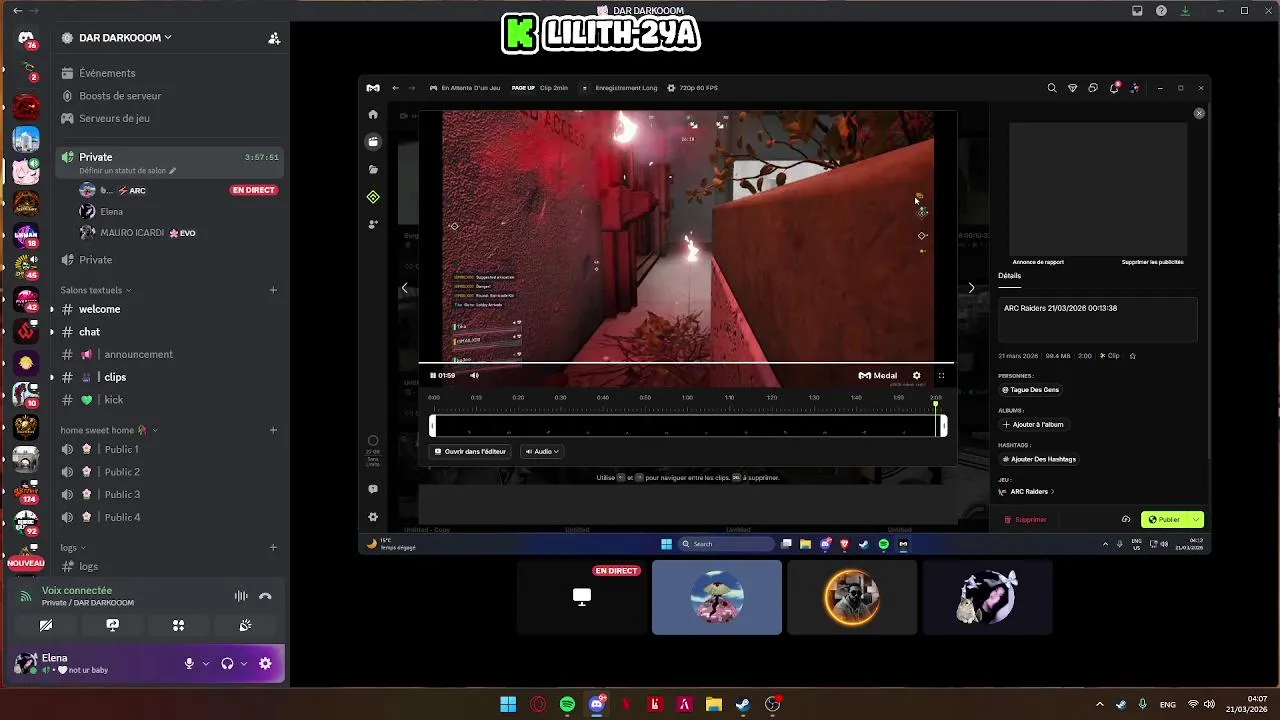
Task: Pause the clip in Medal player
Action: click(x=433, y=376)
